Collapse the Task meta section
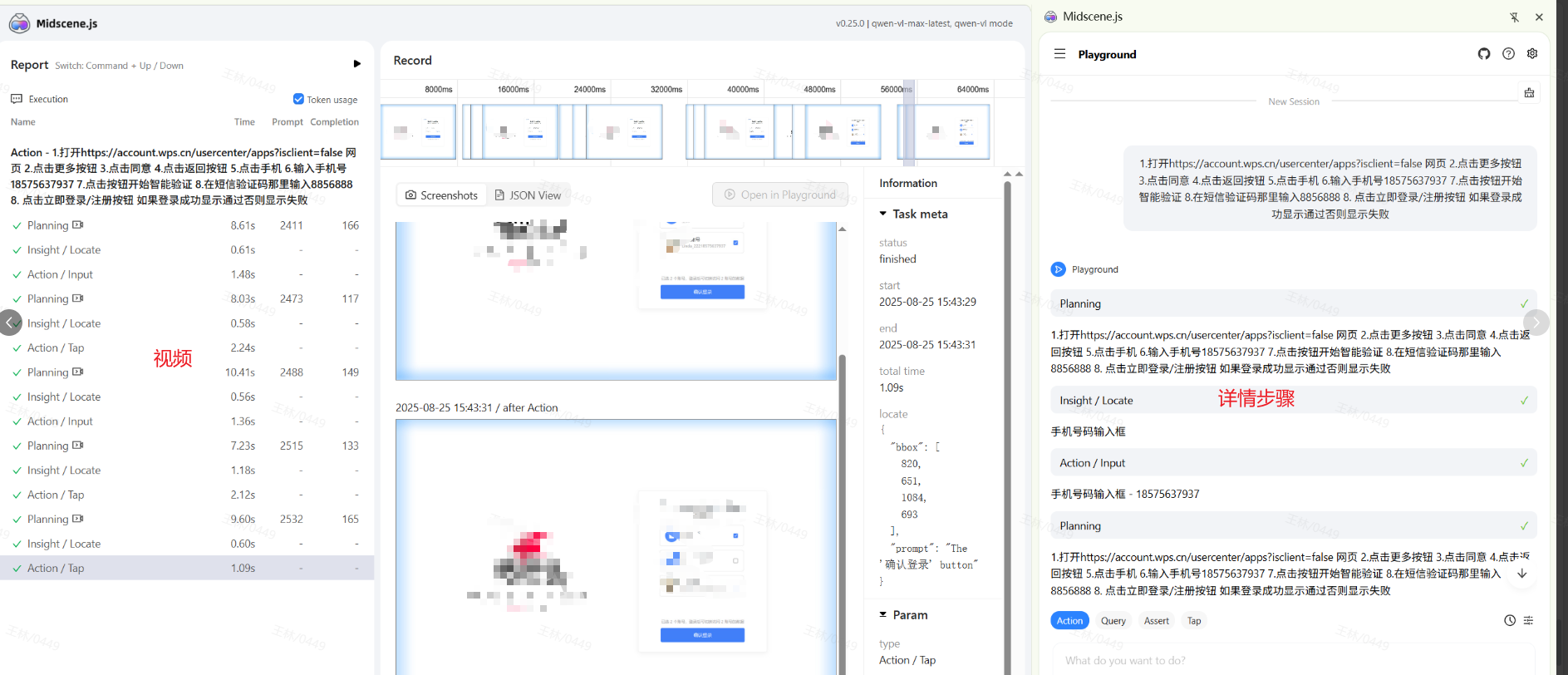The height and width of the screenshot is (675, 1568). click(882, 214)
